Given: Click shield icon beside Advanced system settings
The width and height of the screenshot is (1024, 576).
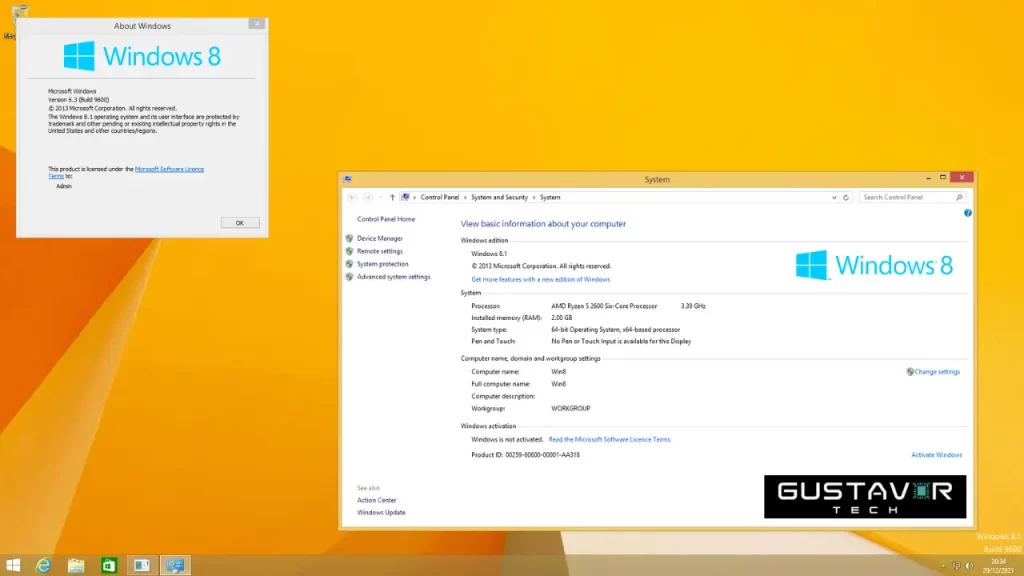Looking at the screenshot, I should pyautogui.click(x=349, y=277).
